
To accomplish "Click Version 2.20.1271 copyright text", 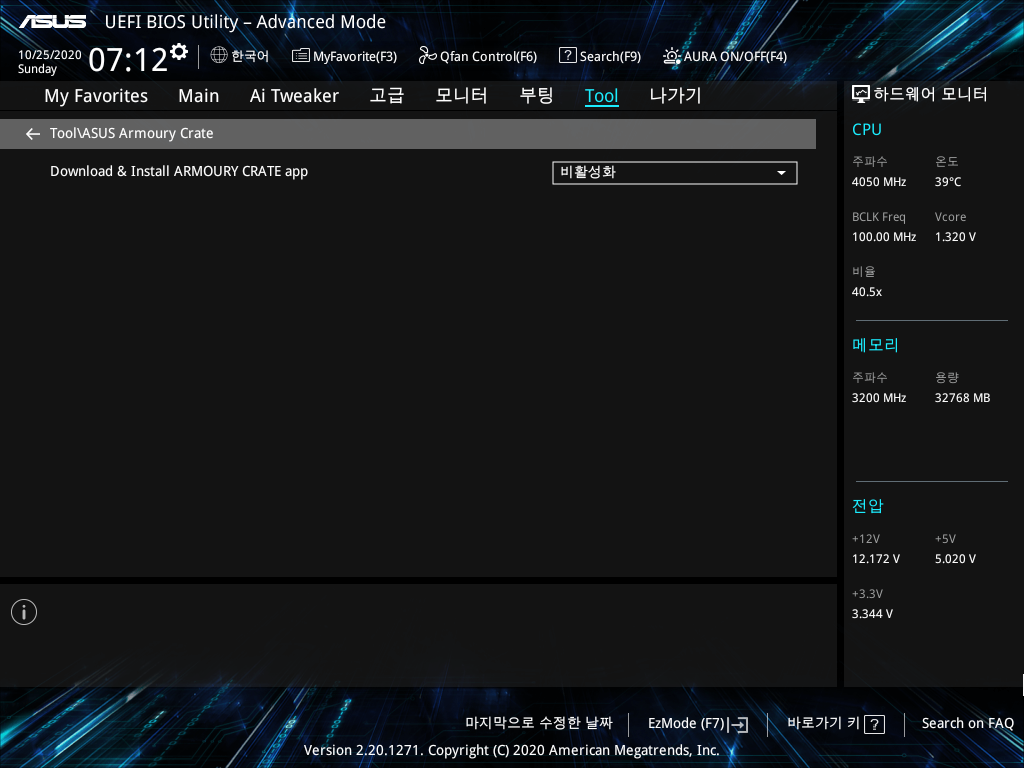I will click(511, 750).
